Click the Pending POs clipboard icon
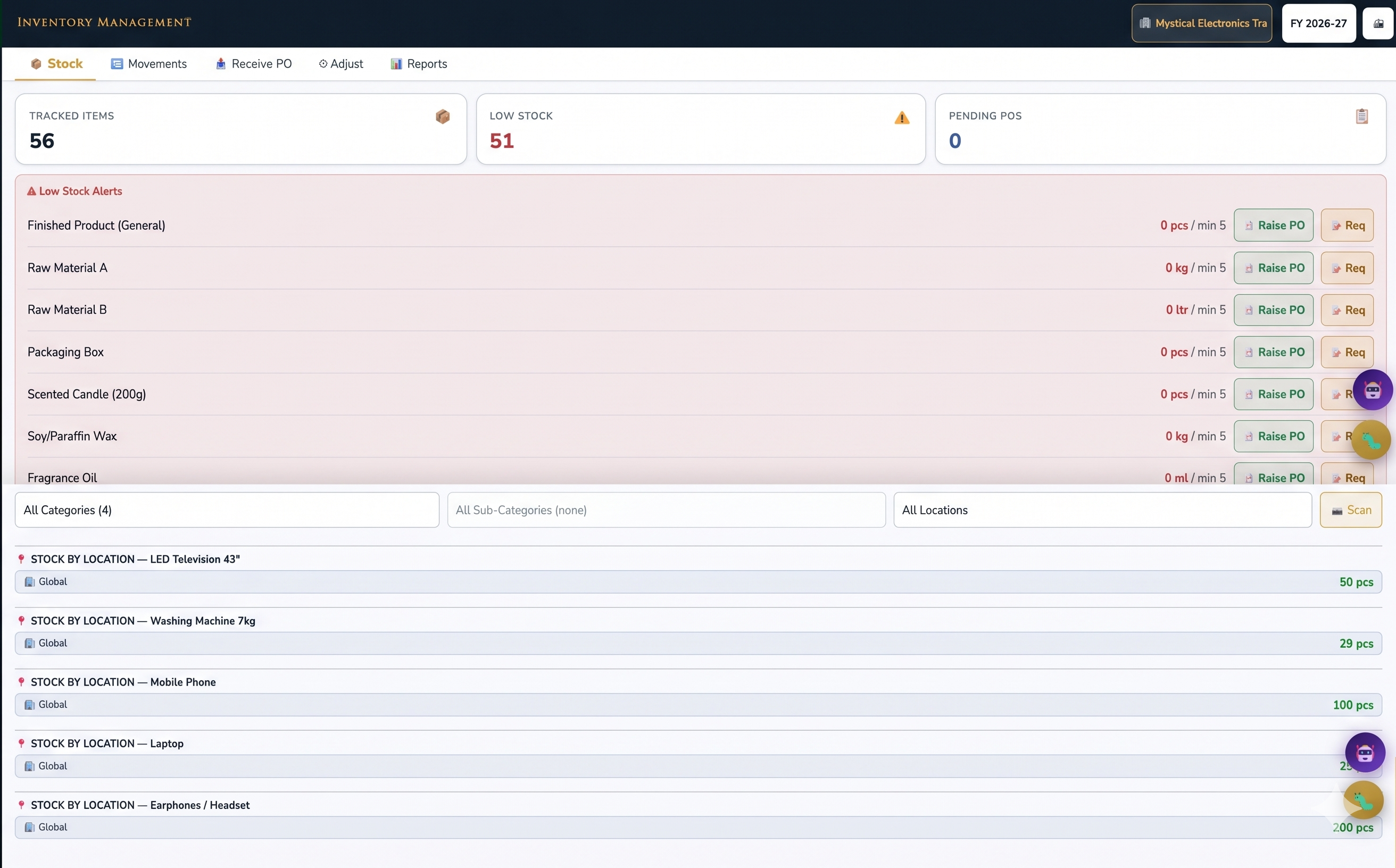The image size is (1396, 868). [x=1361, y=116]
